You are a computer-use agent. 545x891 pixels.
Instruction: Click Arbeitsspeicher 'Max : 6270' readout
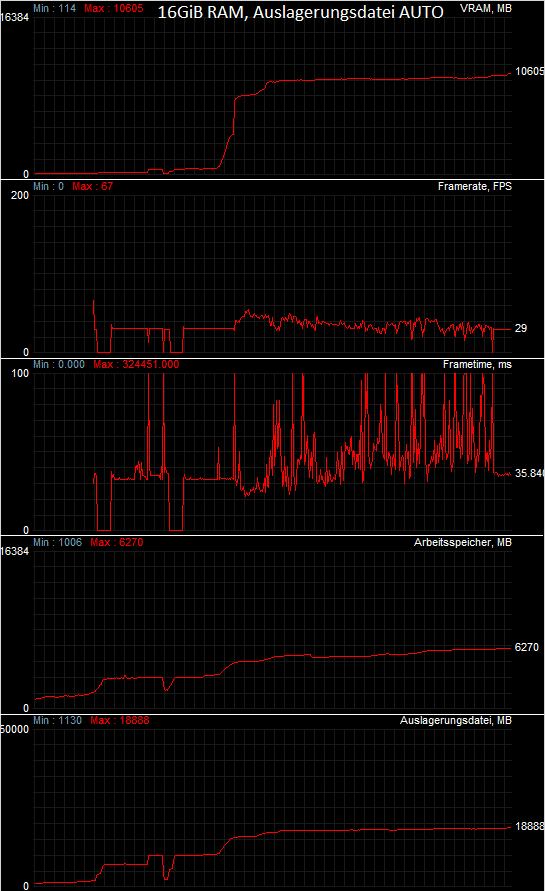tap(117, 543)
